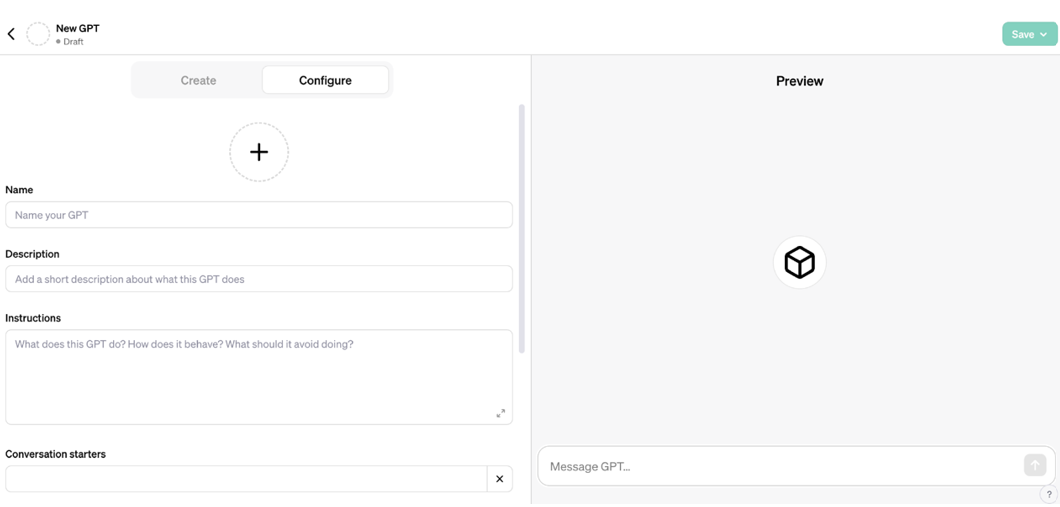Select the Configure tab

pos(325,80)
